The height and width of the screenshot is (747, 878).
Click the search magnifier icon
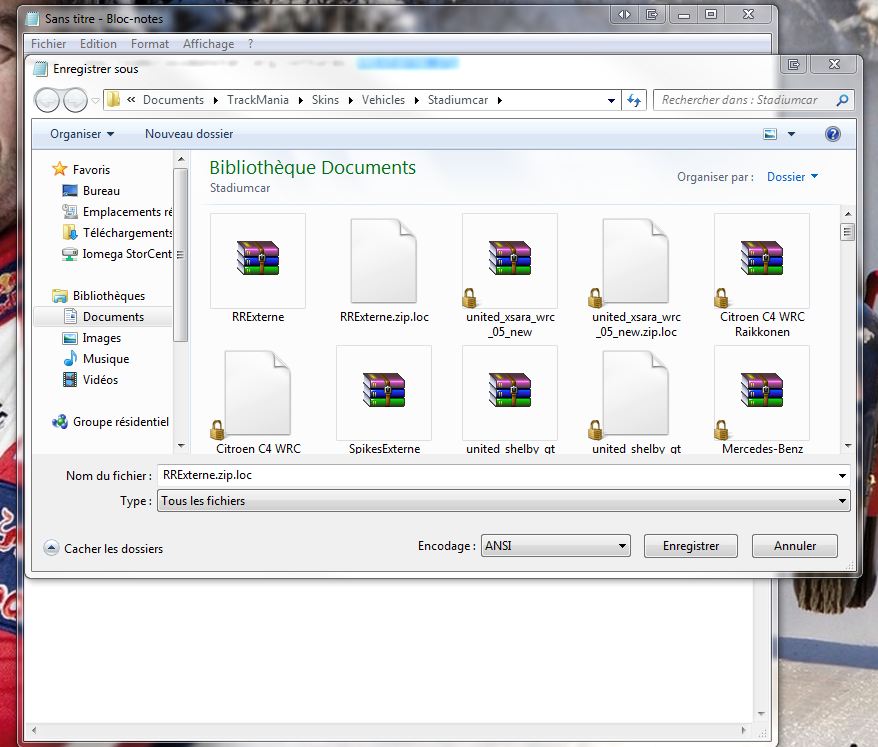[x=842, y=100]
